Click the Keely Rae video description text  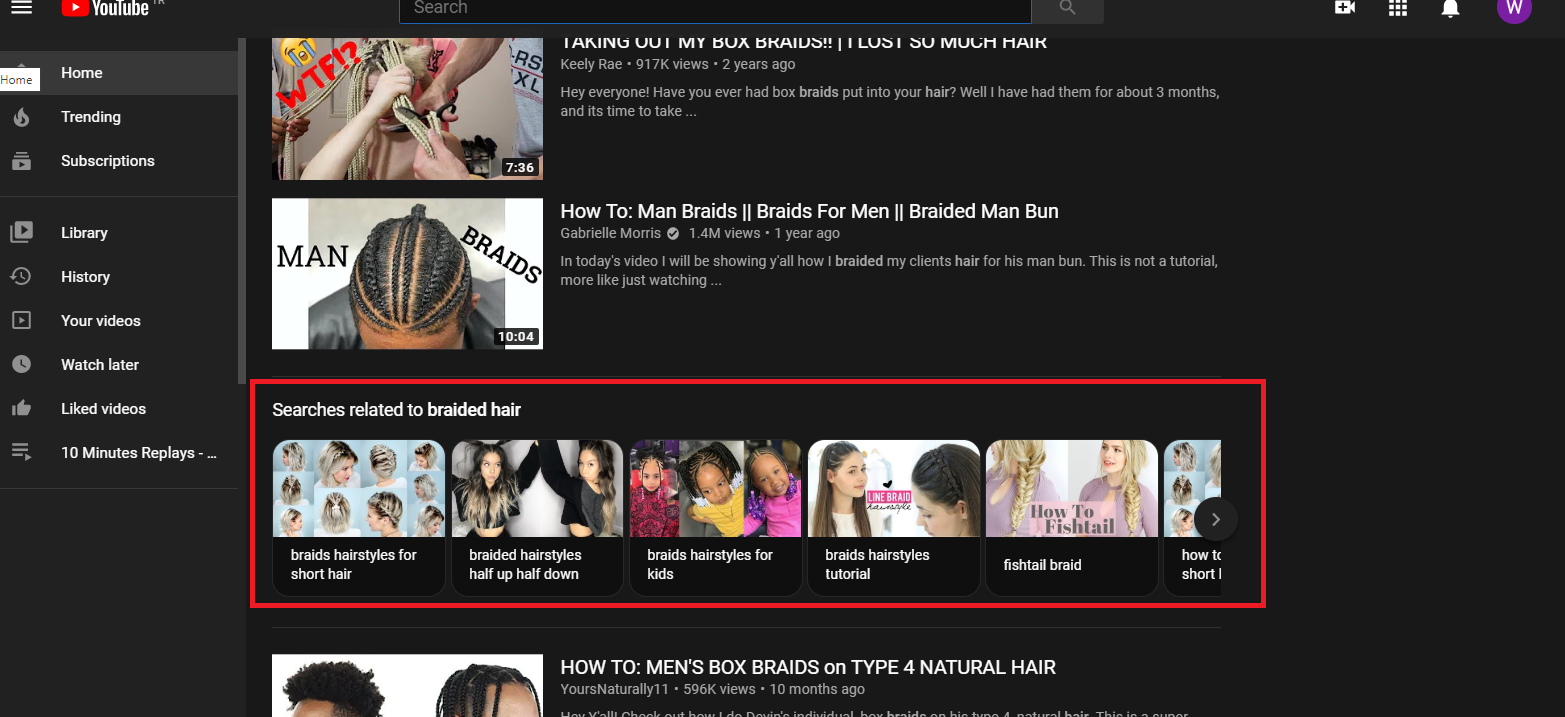point(889,102)
